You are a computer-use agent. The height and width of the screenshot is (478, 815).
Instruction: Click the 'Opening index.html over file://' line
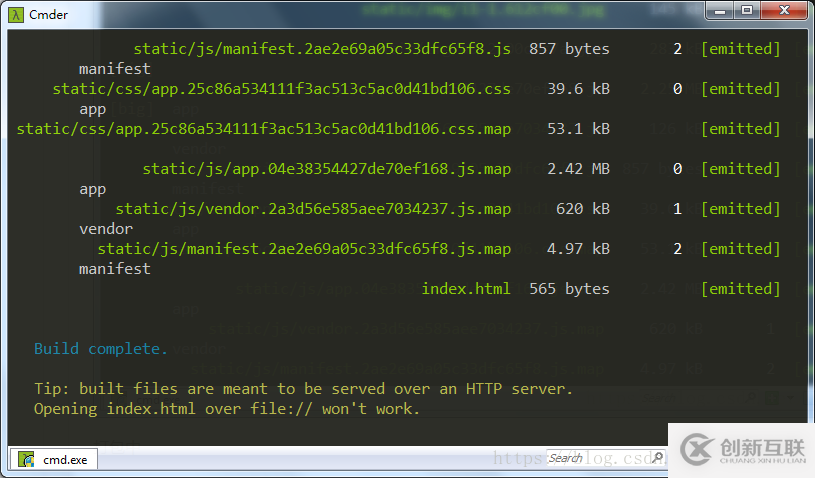[227, 409]
